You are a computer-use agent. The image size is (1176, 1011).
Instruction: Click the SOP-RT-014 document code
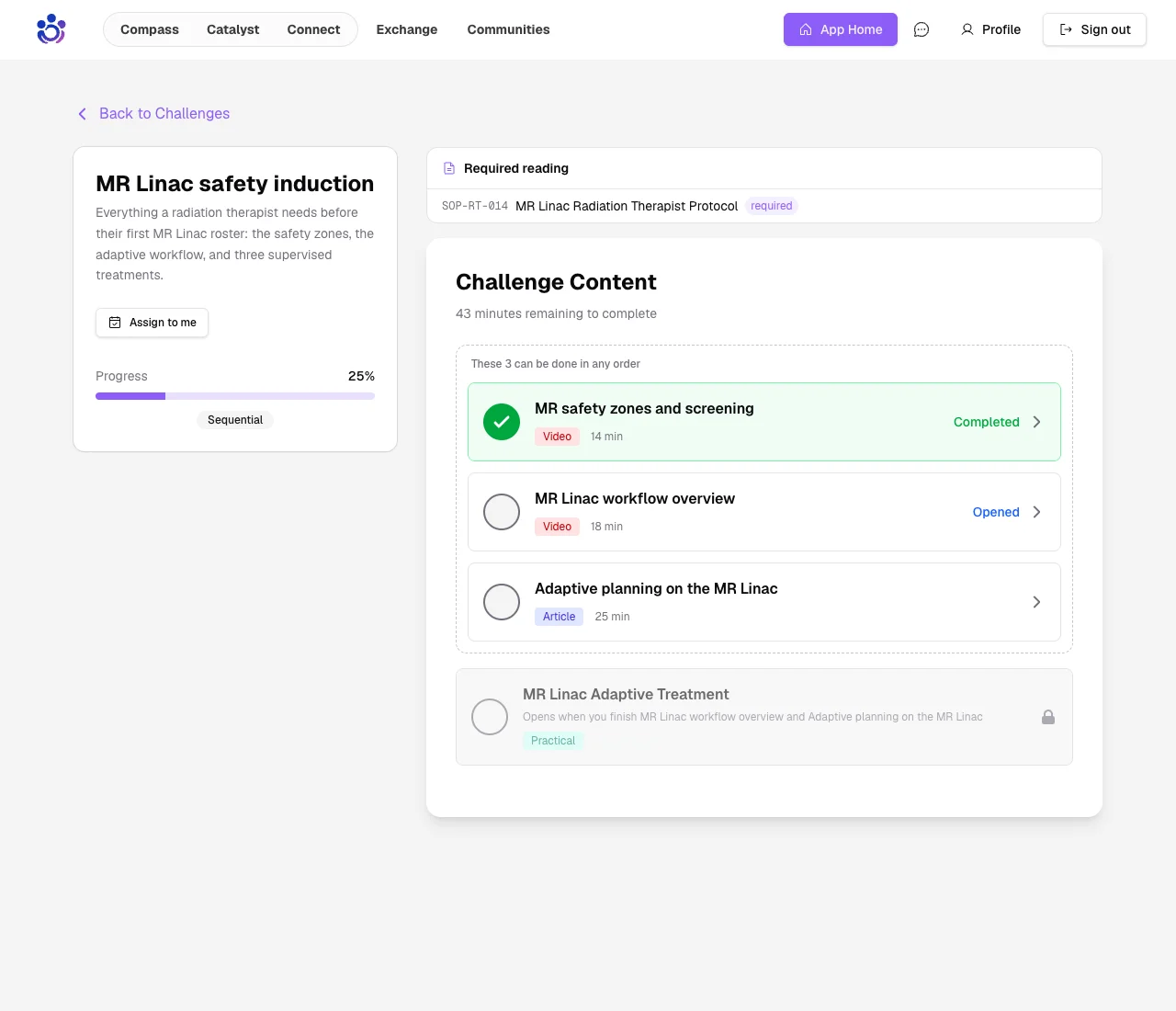475,206
